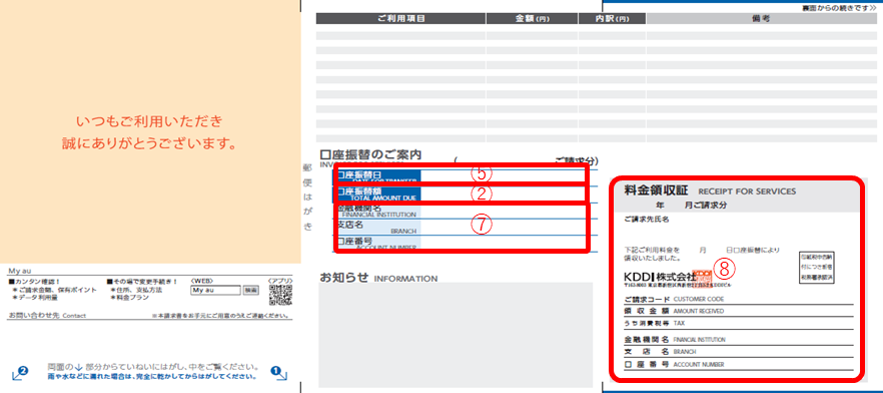Click the circled number 7 marker

point(481,225)
